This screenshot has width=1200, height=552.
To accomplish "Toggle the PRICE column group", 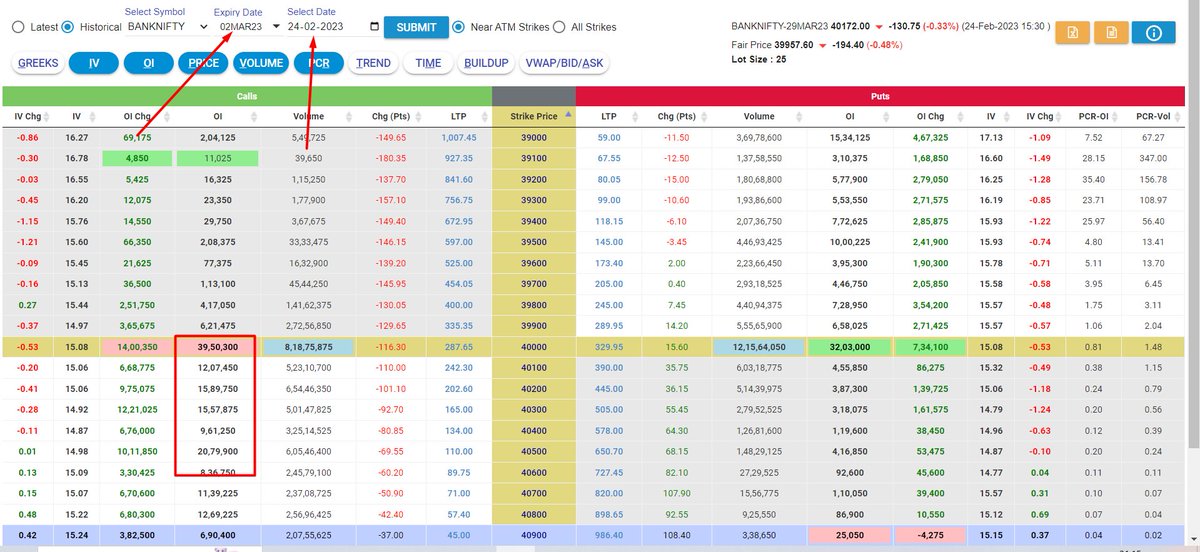I will [204, 63].
